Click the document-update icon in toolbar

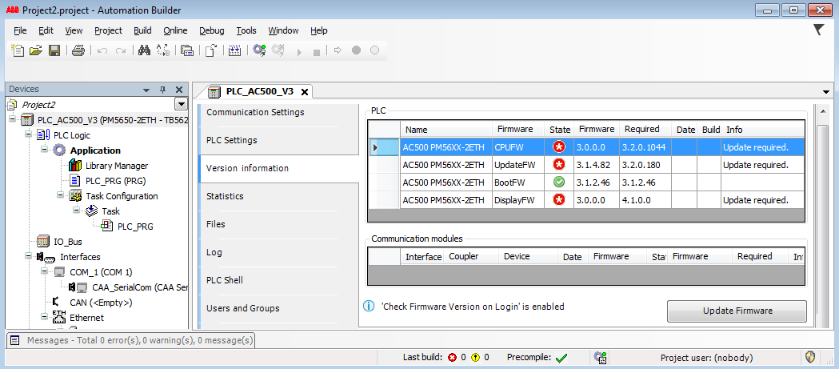tap(211, 50)
